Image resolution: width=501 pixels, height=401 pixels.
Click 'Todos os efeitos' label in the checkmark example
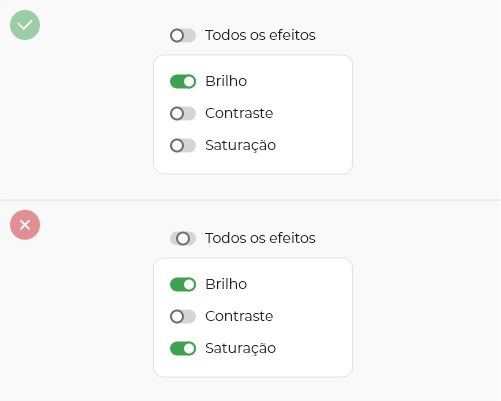pos(260,35)
